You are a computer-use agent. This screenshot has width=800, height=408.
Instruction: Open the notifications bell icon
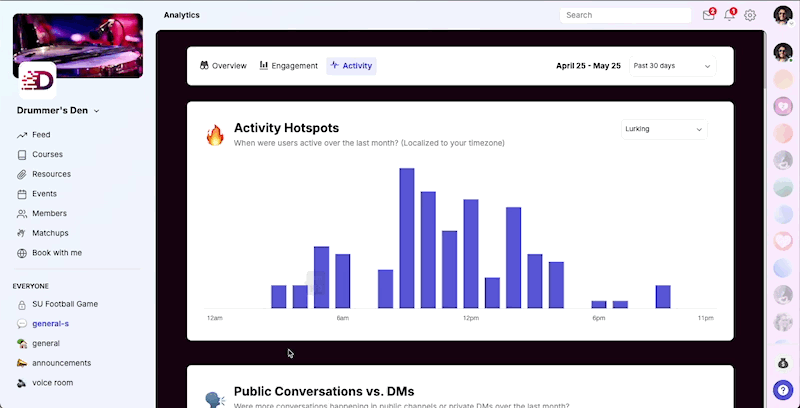pos(730,15)
